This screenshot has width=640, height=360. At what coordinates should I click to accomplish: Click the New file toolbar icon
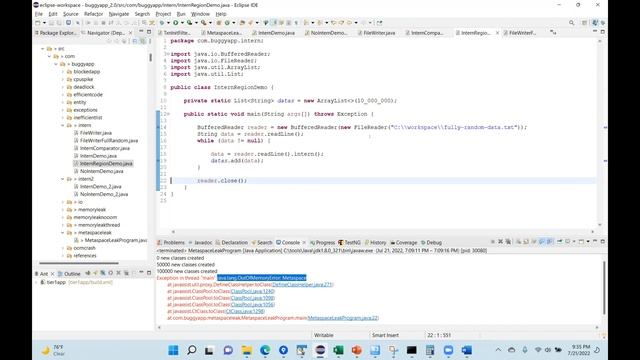pos(38,23)
